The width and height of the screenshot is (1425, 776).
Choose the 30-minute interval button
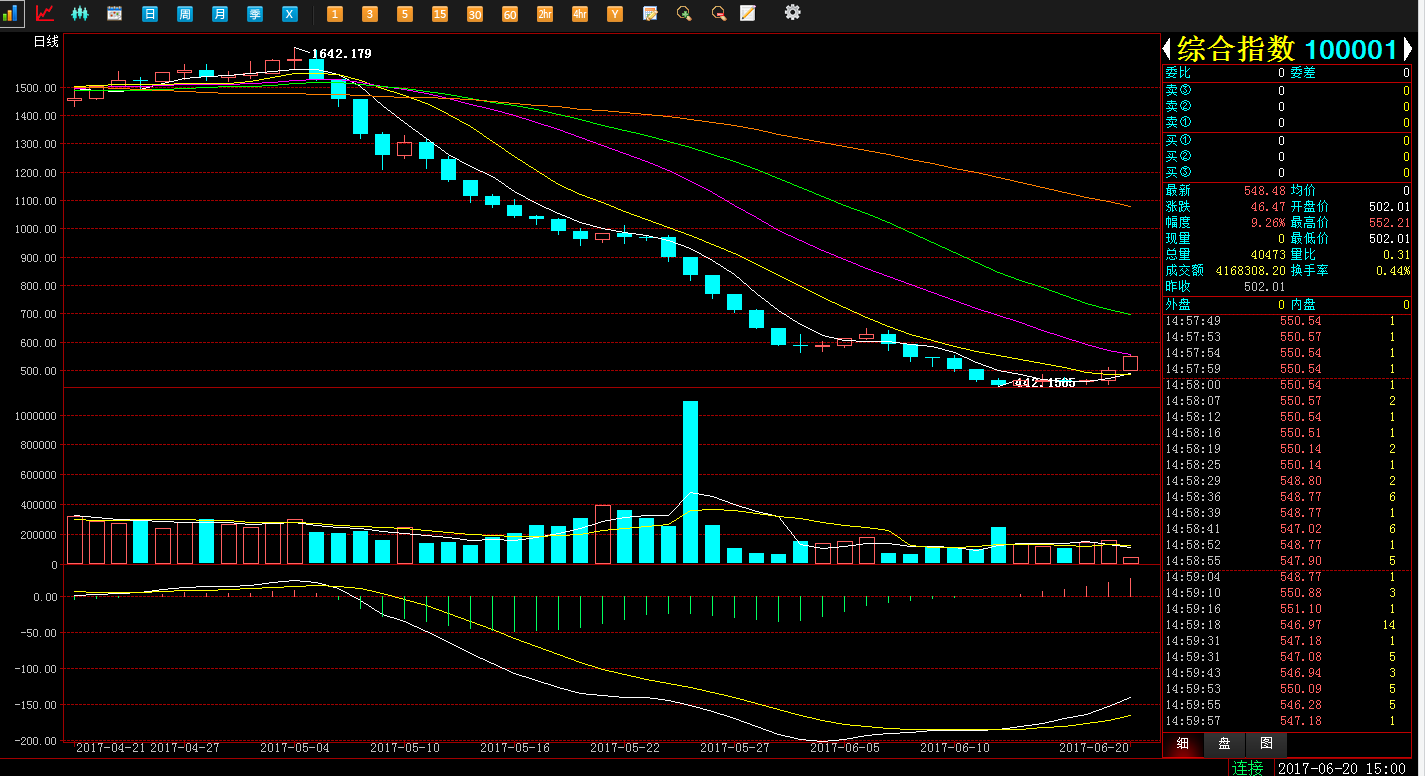tap(475, 14)
